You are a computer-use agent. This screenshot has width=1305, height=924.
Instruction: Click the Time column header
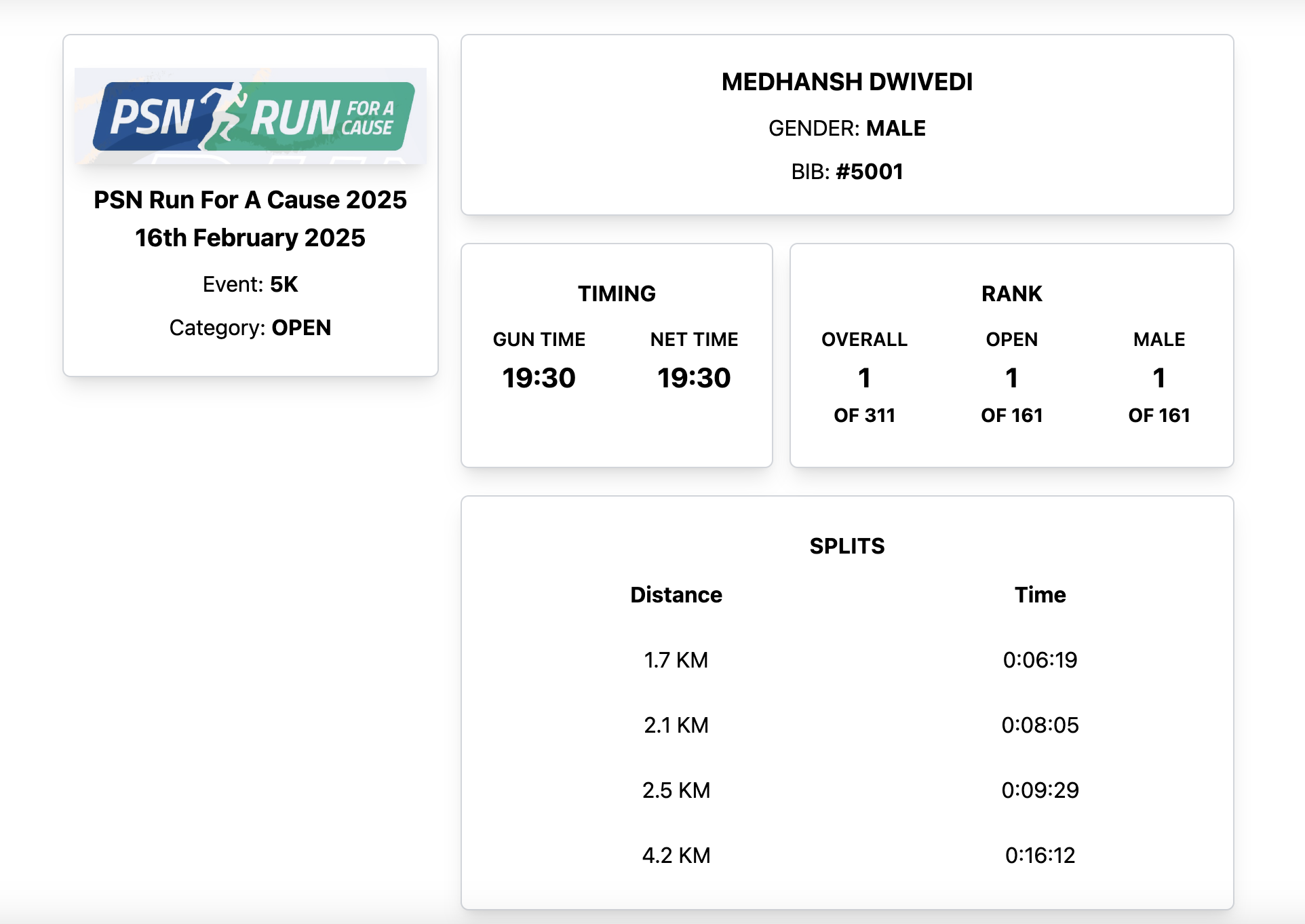1040,595
